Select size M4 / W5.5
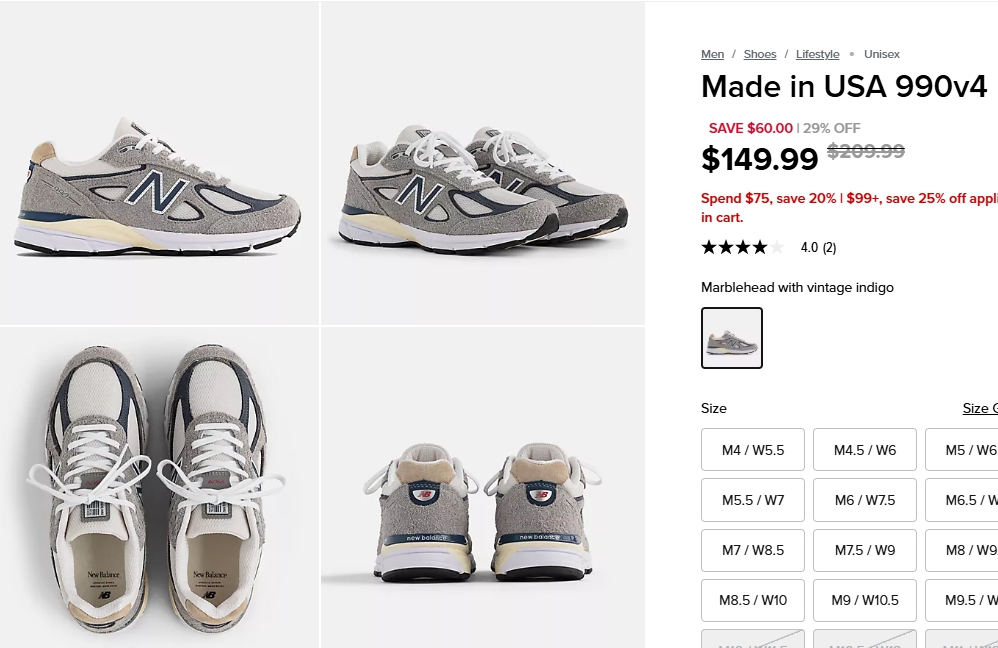This screenshot has height=648, width=998. tap(753, 450)
